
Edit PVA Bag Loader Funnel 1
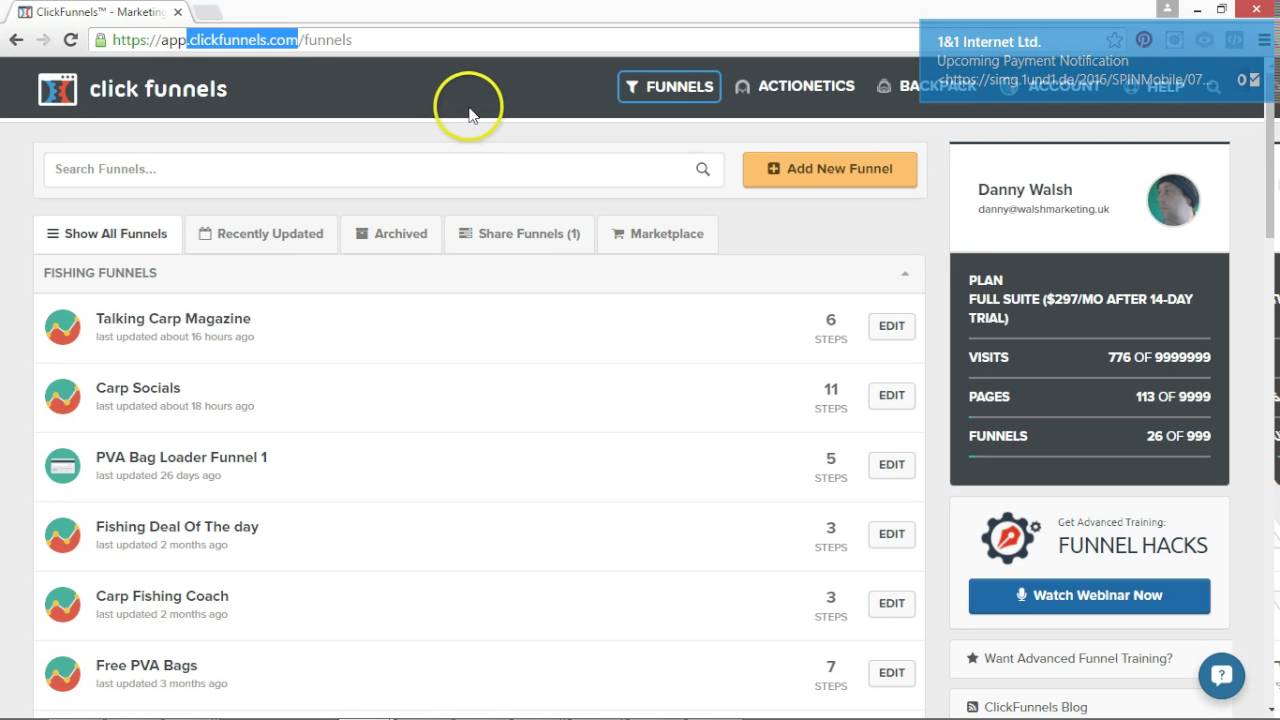pos(892,464)
